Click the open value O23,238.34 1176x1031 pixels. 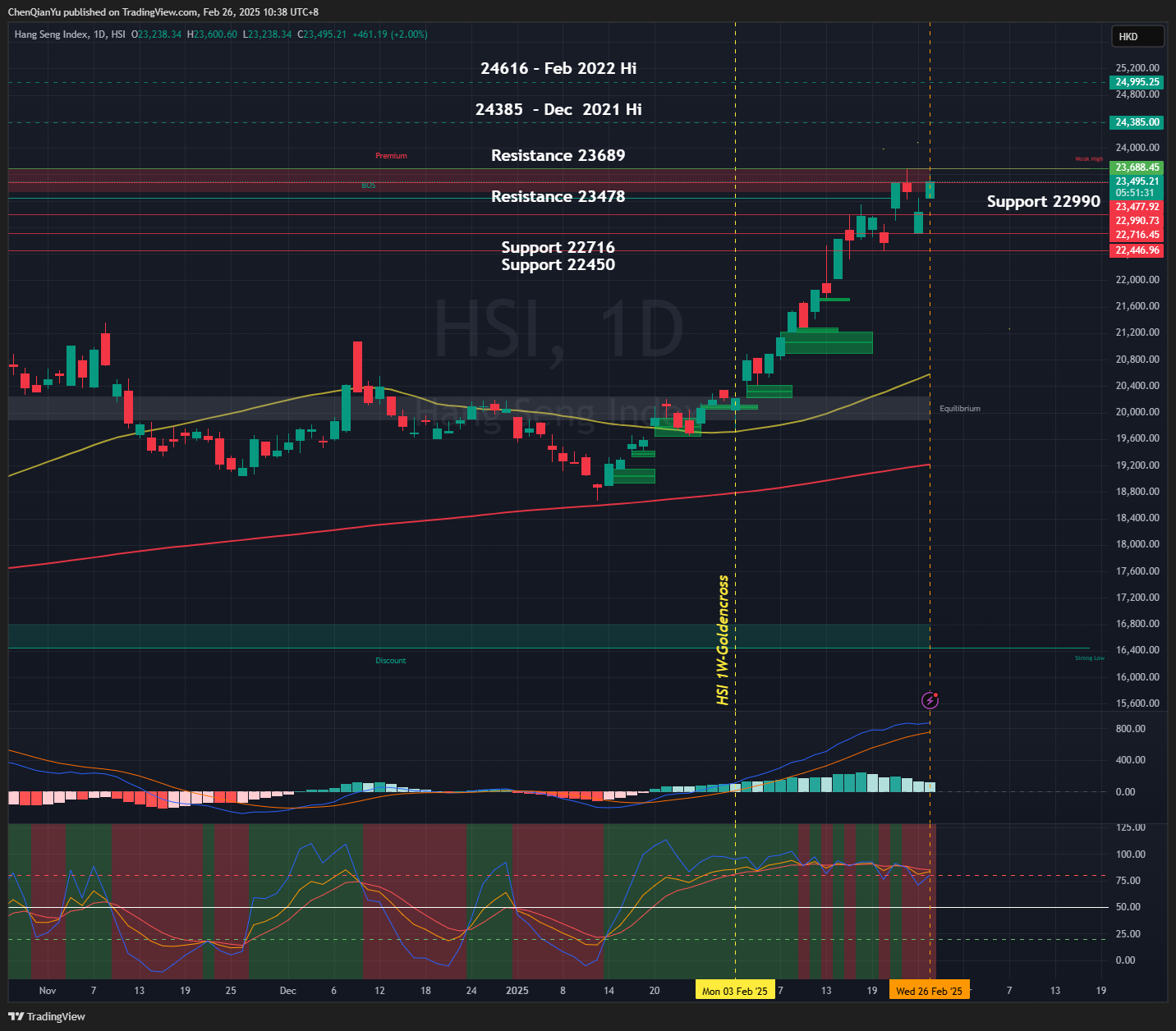pos(157,34)
